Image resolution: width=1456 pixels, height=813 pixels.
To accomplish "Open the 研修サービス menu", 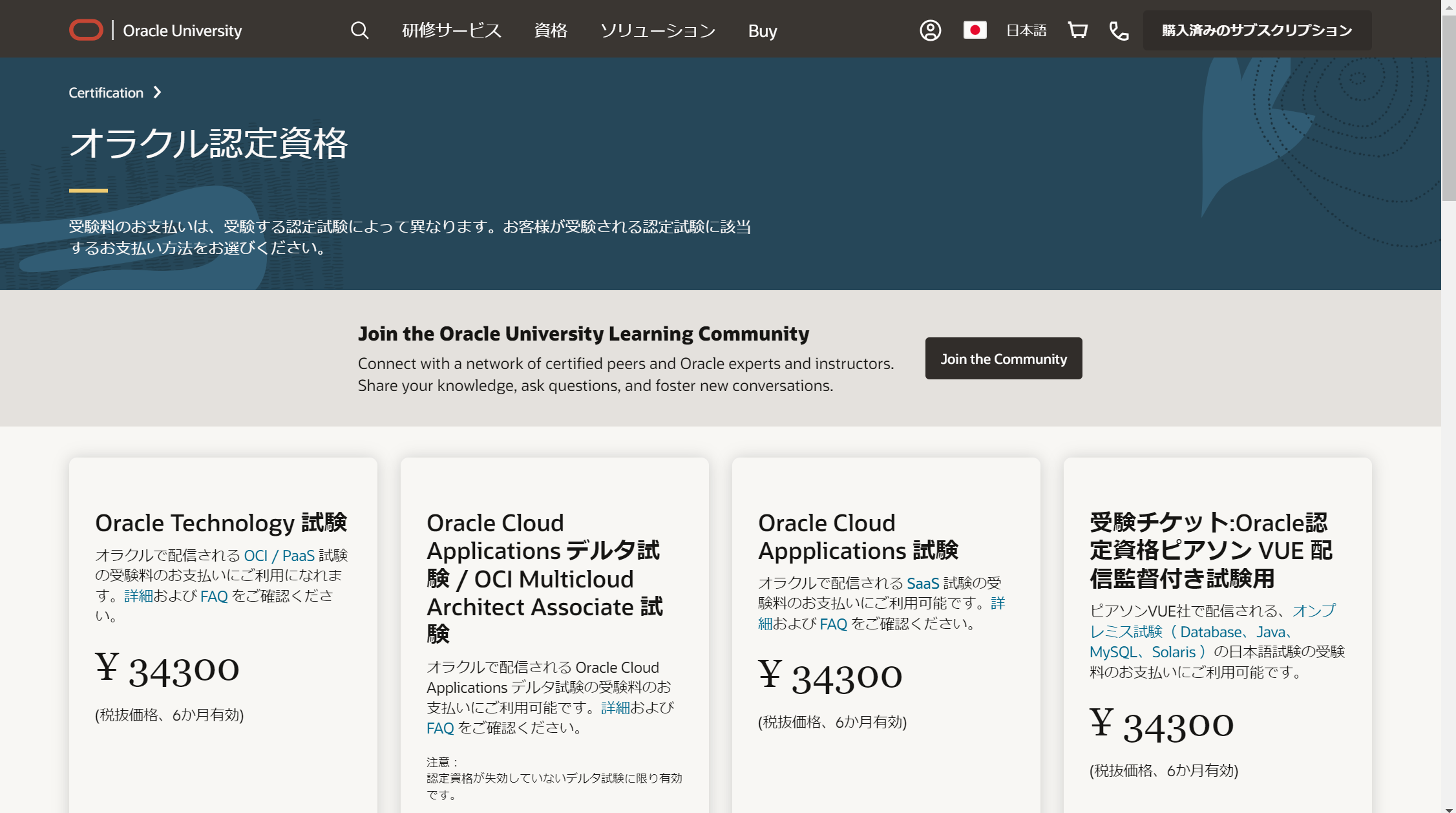I will click(x=452, y=30).
